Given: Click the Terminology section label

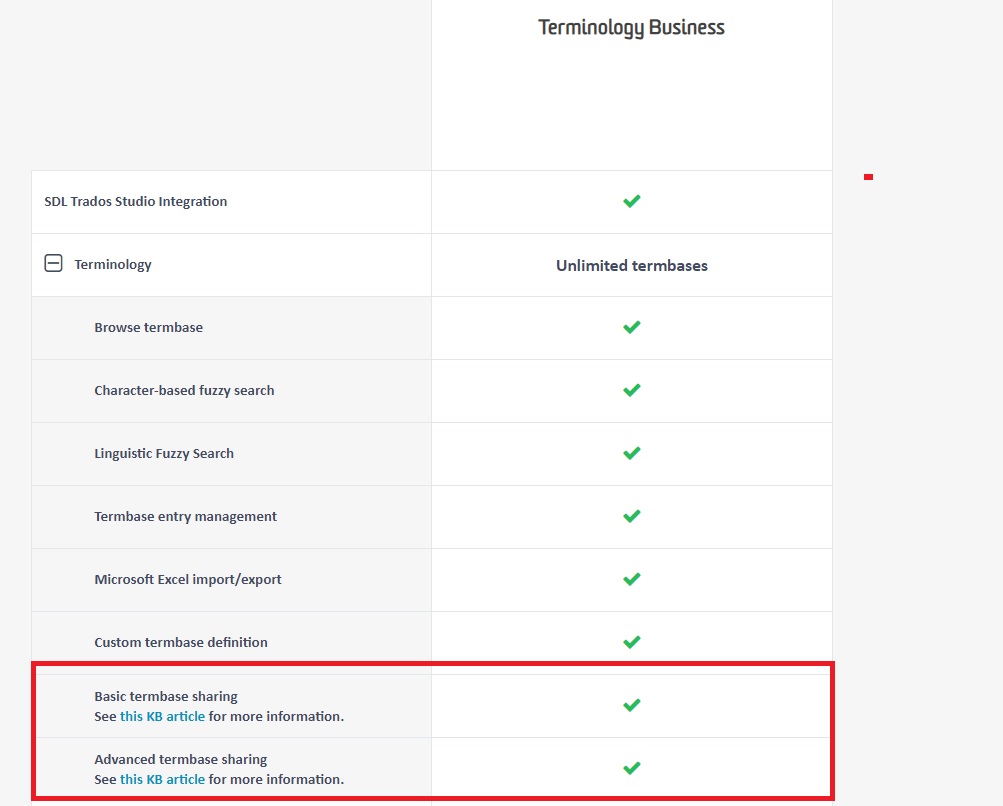Looking at the screenshot, I should pyautogui.click(x=113, y=264).
